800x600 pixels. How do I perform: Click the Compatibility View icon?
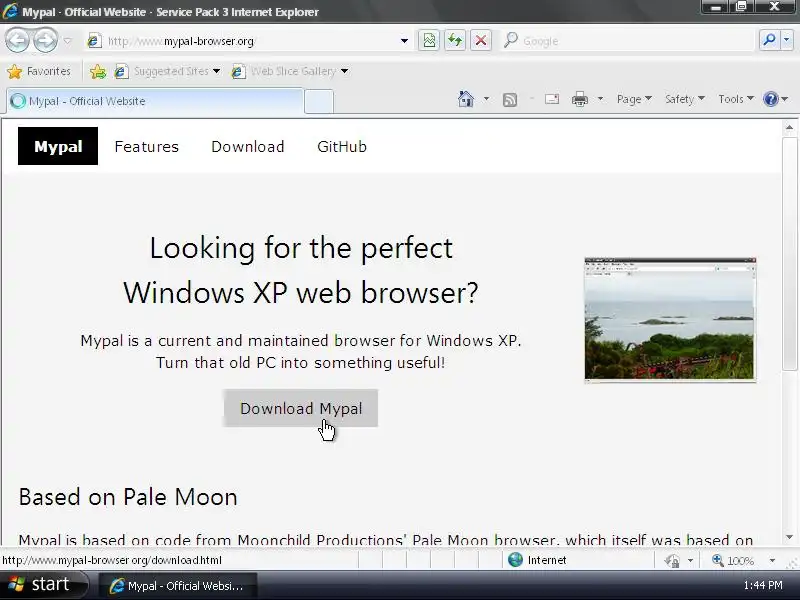pyautogui.click(x=429, y=40)
